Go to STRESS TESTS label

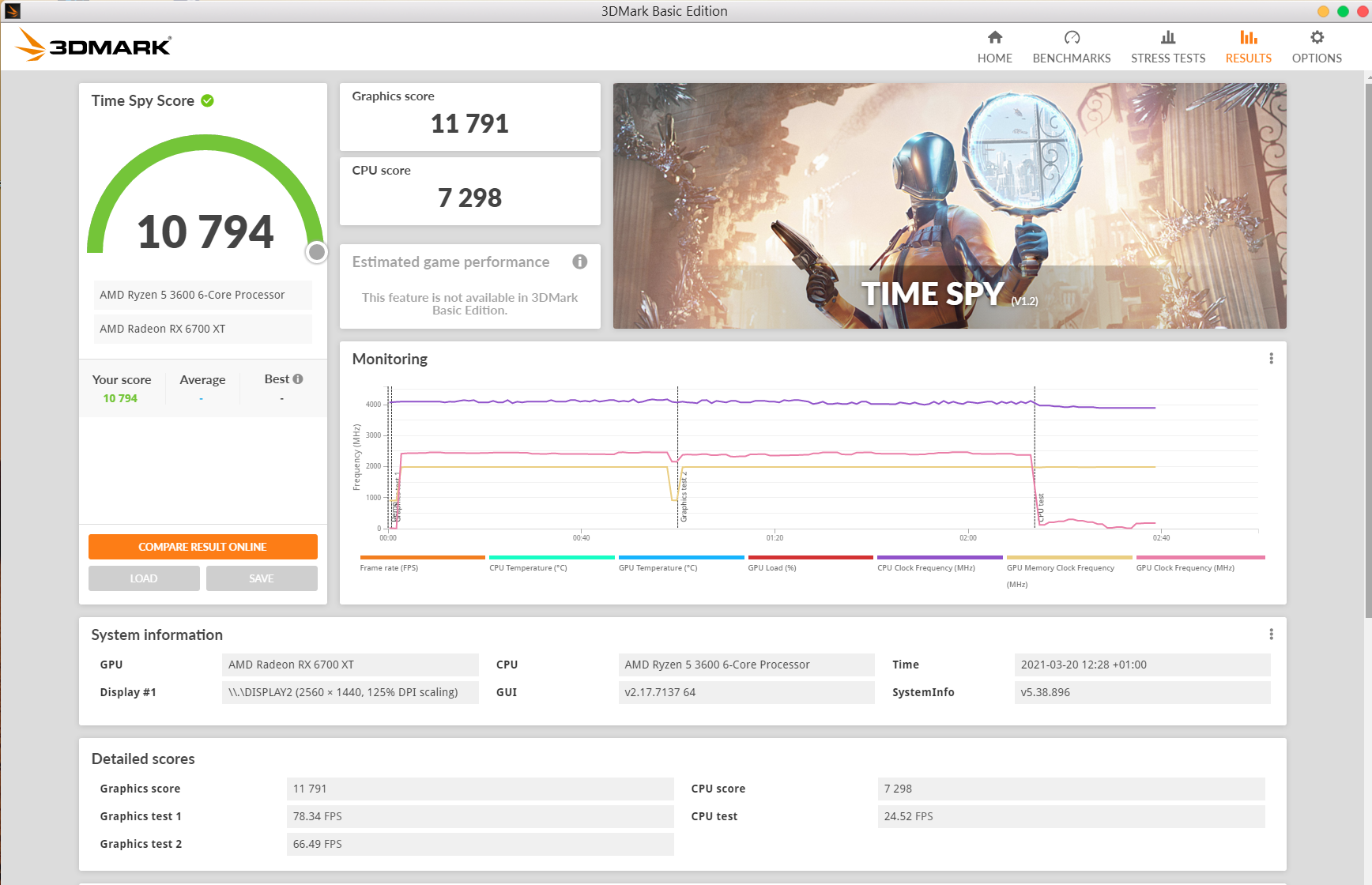(x=1168, y=58)
